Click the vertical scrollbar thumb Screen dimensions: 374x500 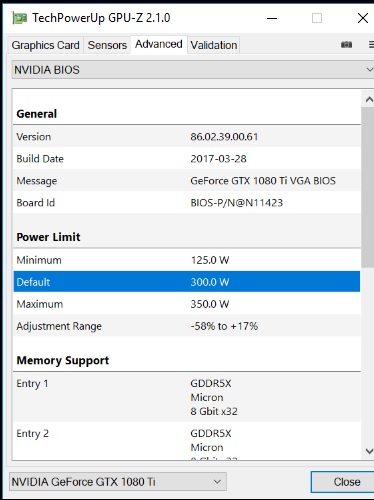[368, 187]
